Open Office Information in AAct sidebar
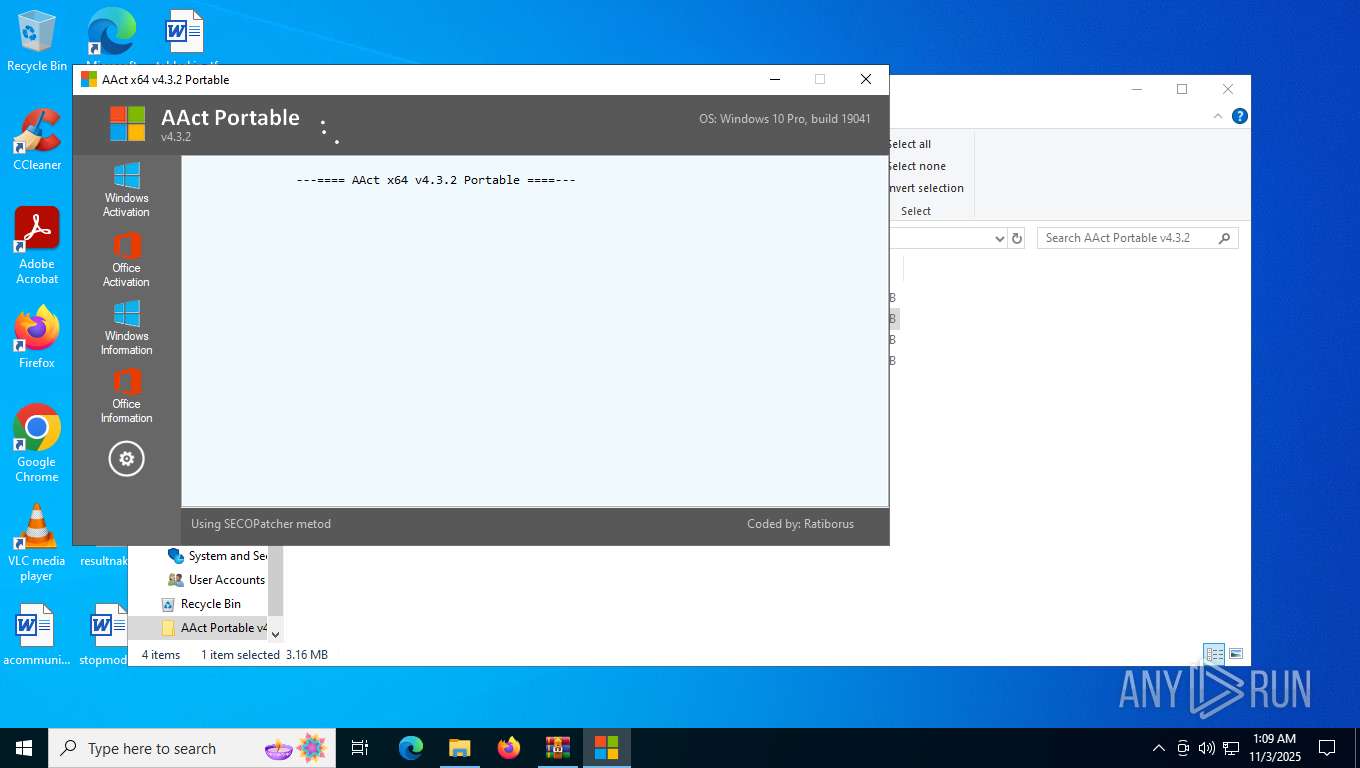 (x=126, y=396)
